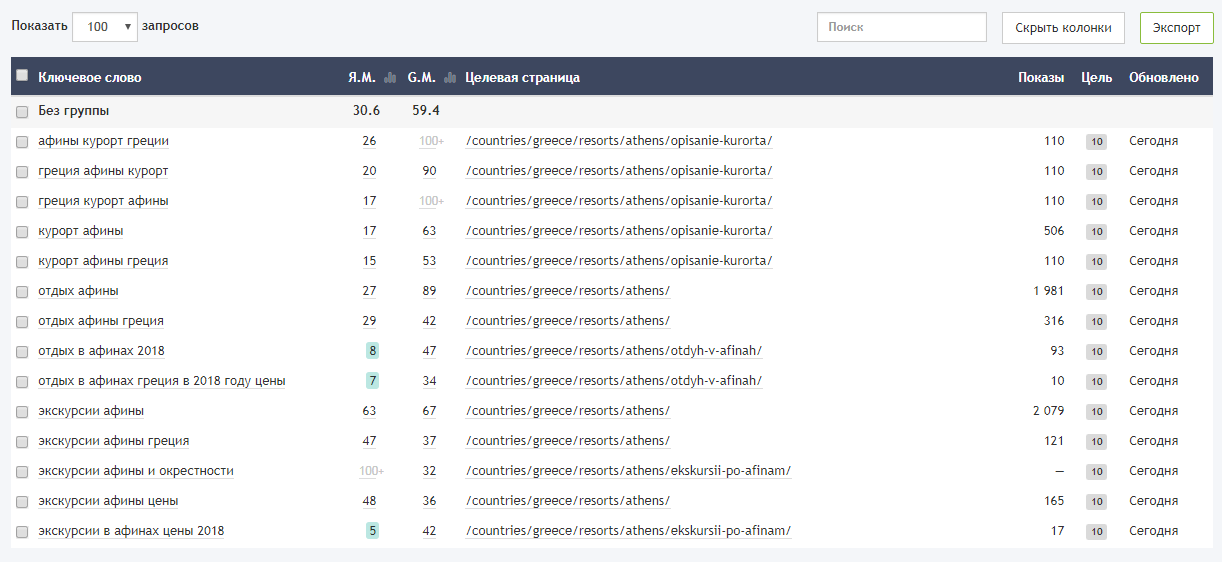Open keyword link "афины курорт греции"

click(x=103, y=141)
